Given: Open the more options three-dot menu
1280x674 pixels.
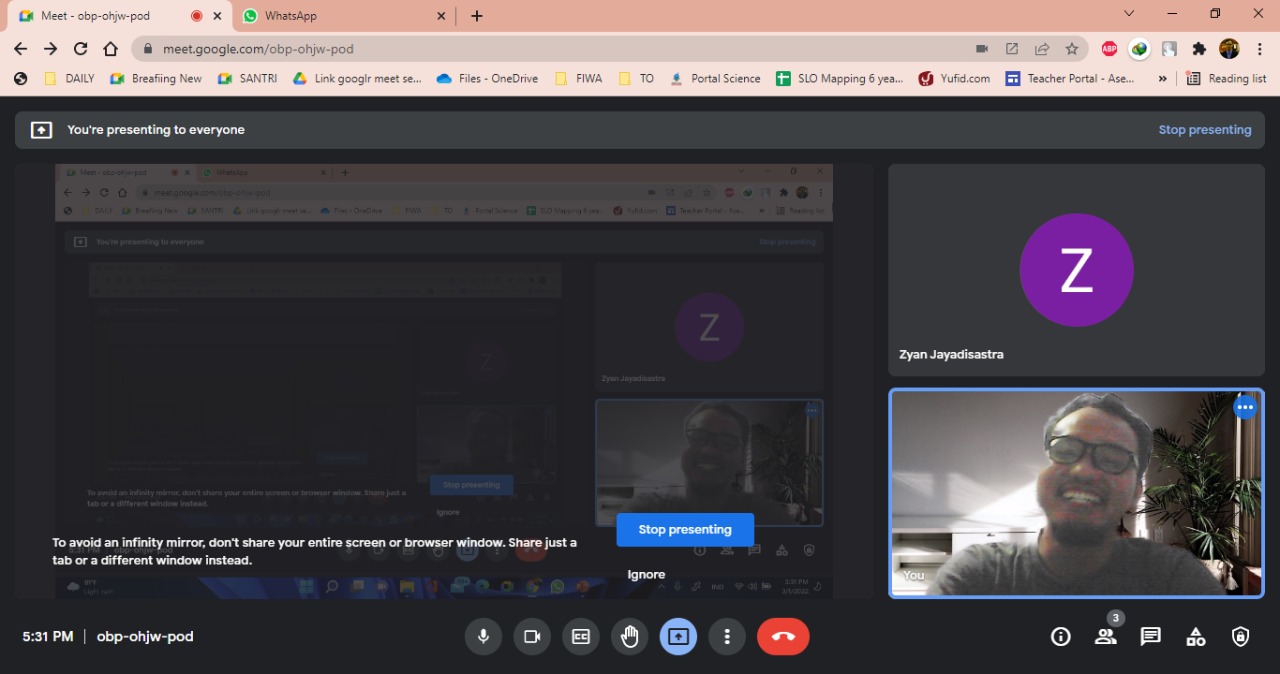Looking at the screenshot, I should (x=727, y=637).
